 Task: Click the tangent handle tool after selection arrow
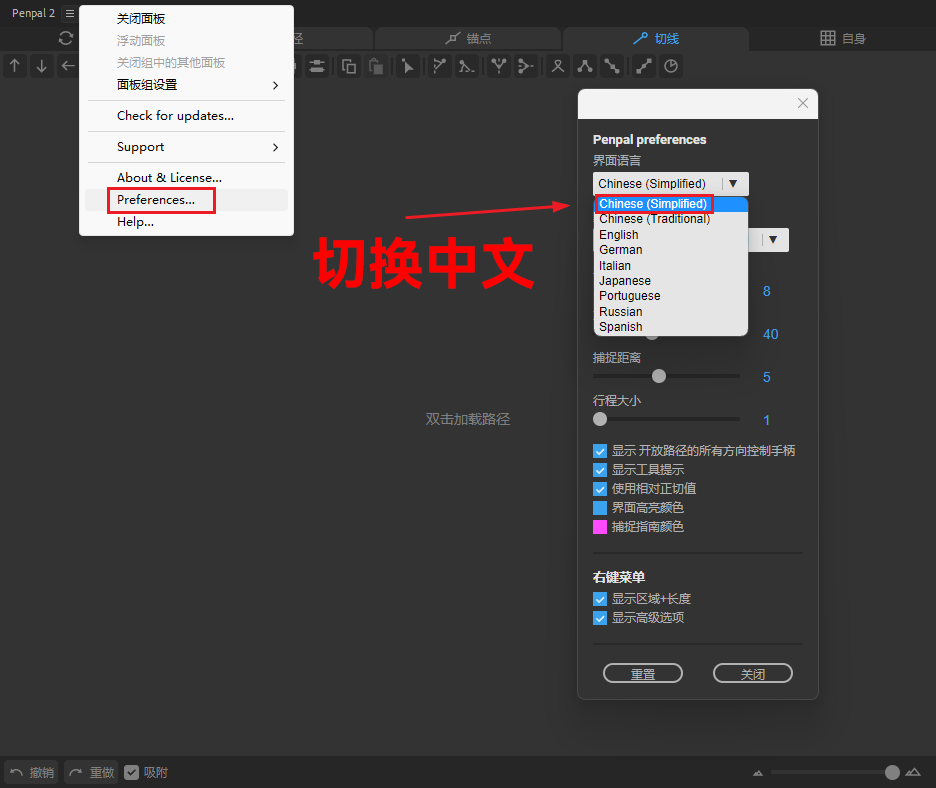pos(439,66)
